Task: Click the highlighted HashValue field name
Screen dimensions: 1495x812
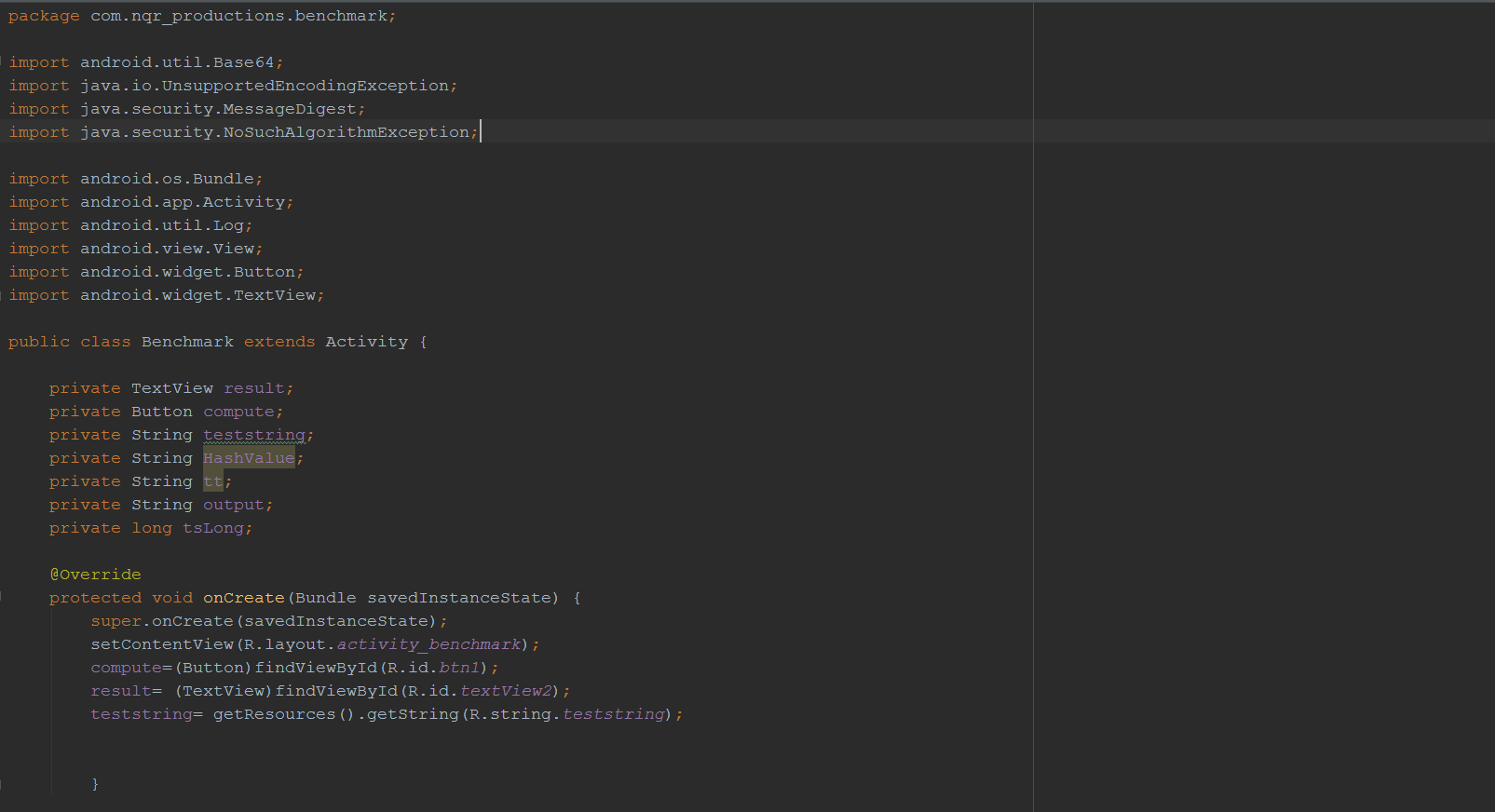Action: coord(249,458)
